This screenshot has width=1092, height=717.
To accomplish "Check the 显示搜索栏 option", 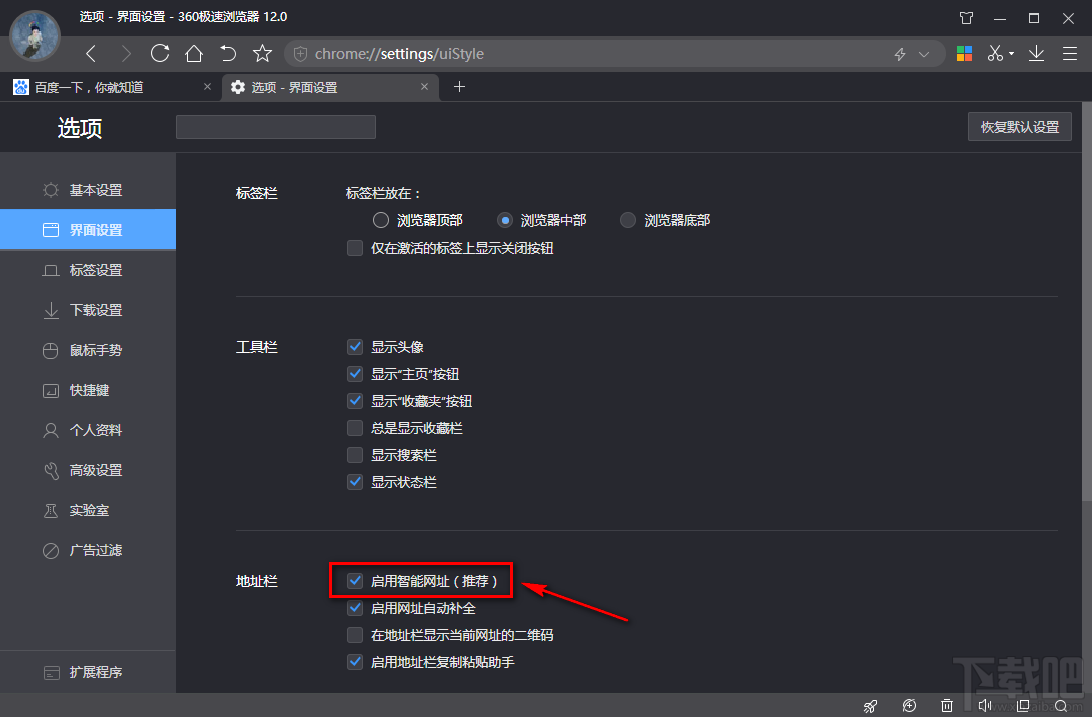I will pyautogui.click(x=355, y=455).
